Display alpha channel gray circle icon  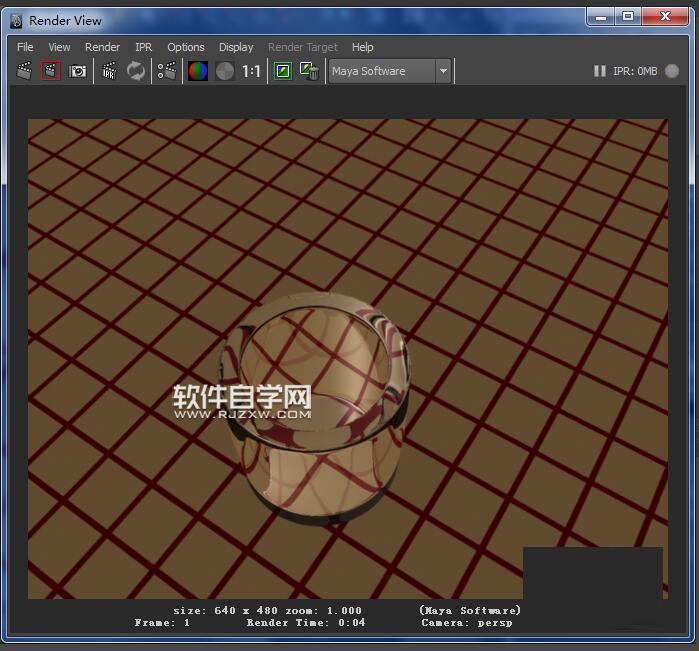tap(225, 71)
